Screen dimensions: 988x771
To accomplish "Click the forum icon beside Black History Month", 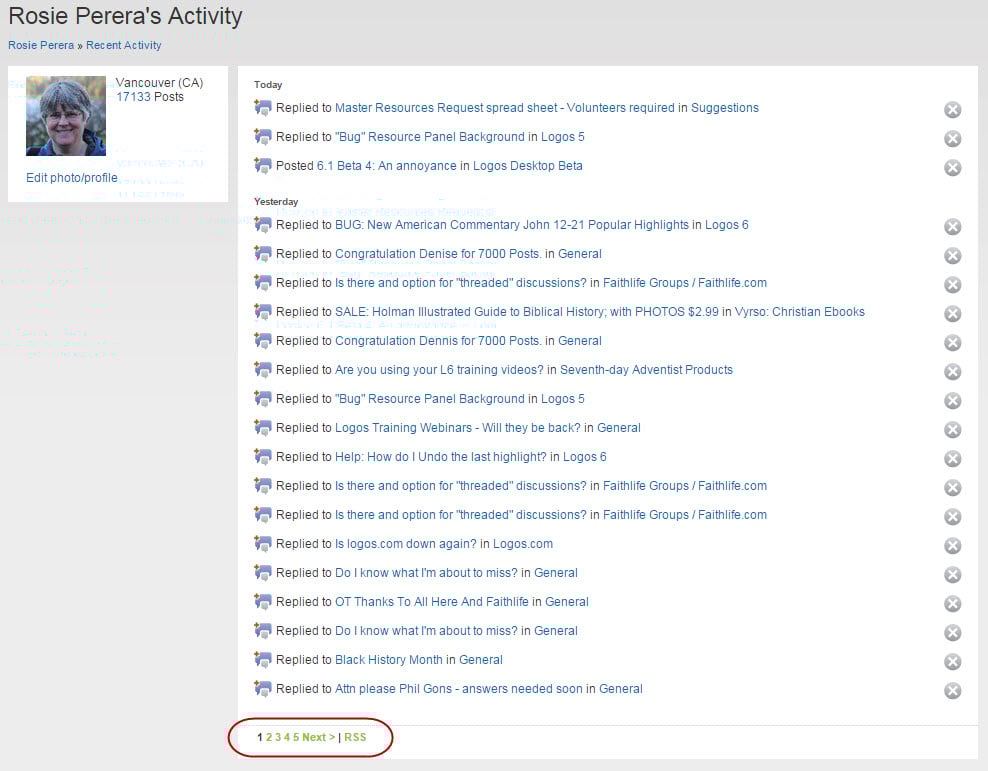I will 263,660.
